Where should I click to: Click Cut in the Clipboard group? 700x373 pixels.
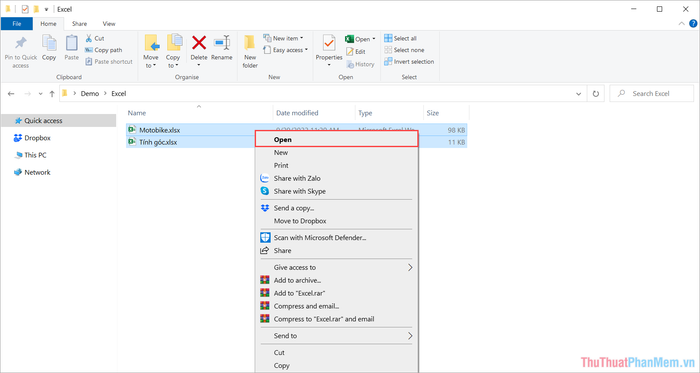click(x=95, y=38)
